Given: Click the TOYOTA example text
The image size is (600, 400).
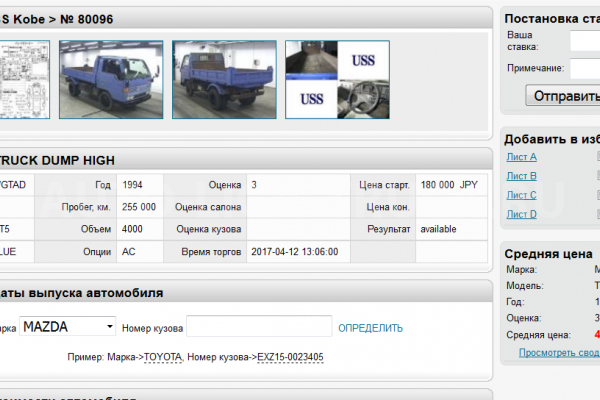Looking at the screenshot, I should tap(163, 357).
